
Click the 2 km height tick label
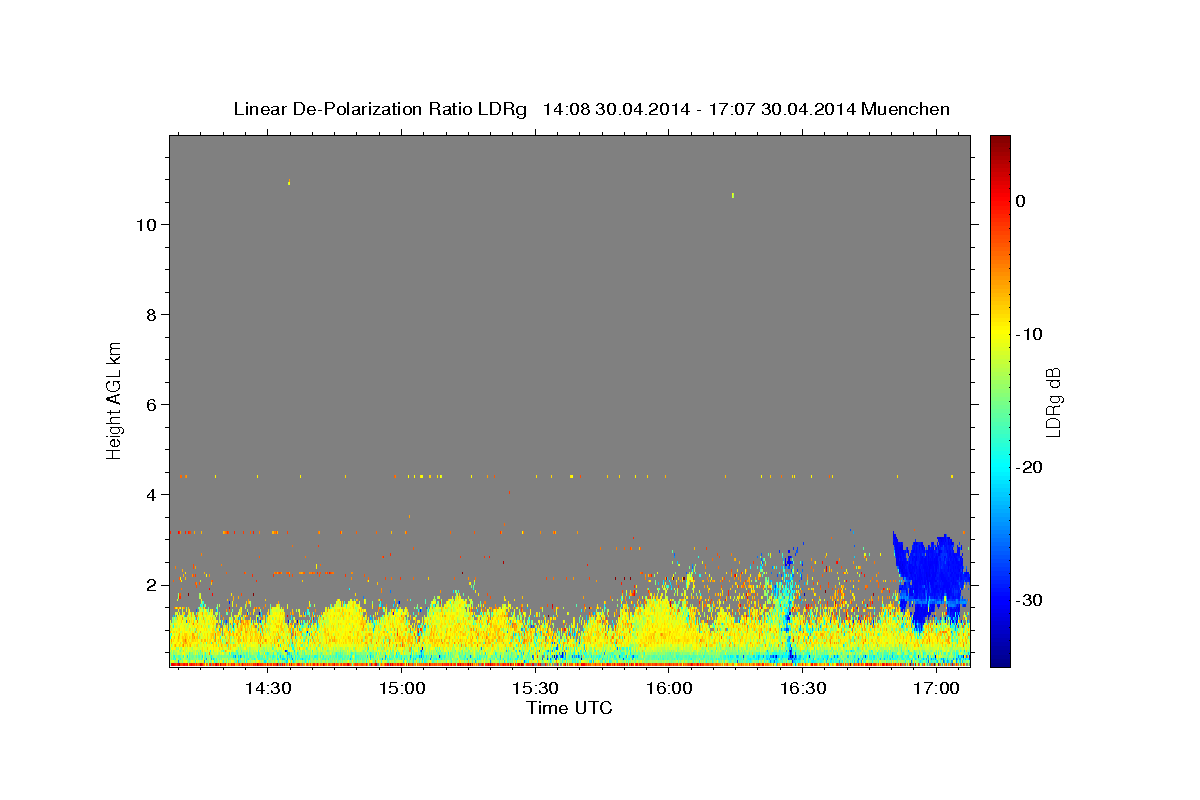pyautogui.click(x=151, y=584)
